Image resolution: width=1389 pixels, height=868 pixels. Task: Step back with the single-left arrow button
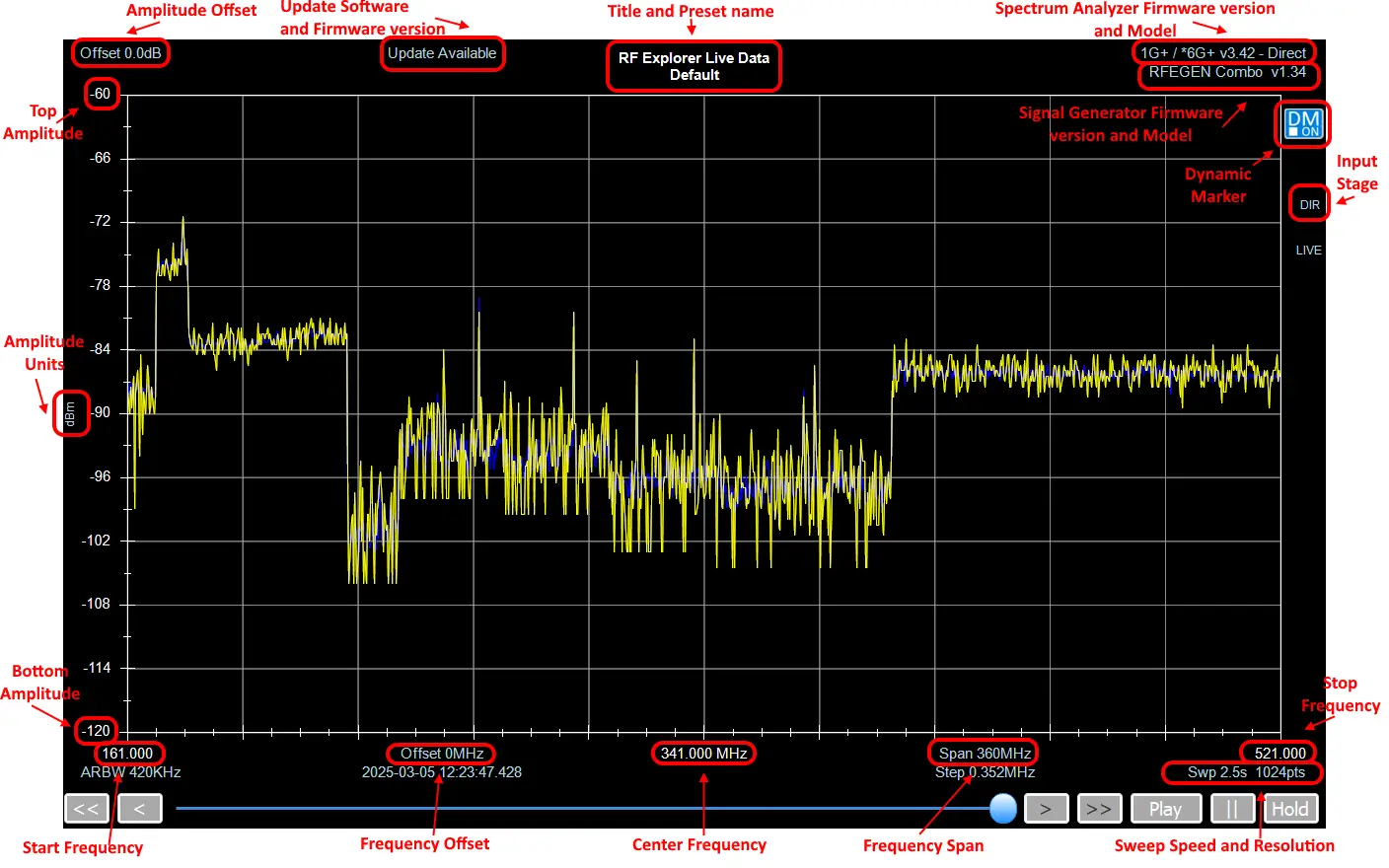pyautogui.click(x=139, y=809)
